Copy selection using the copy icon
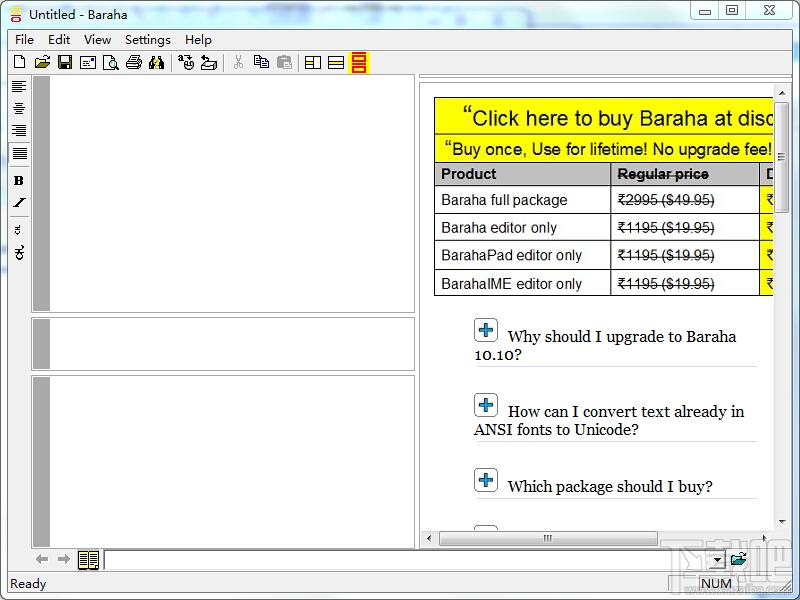The height and width of the screenshot is (600, 800). tap(261, 62)
